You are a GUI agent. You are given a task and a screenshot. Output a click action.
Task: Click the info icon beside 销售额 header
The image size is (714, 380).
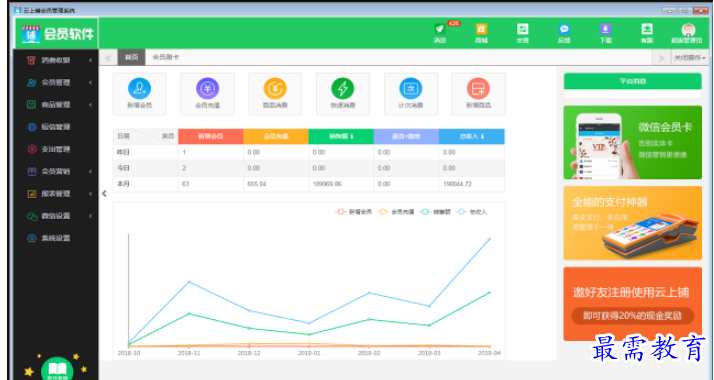coord(352,136)
